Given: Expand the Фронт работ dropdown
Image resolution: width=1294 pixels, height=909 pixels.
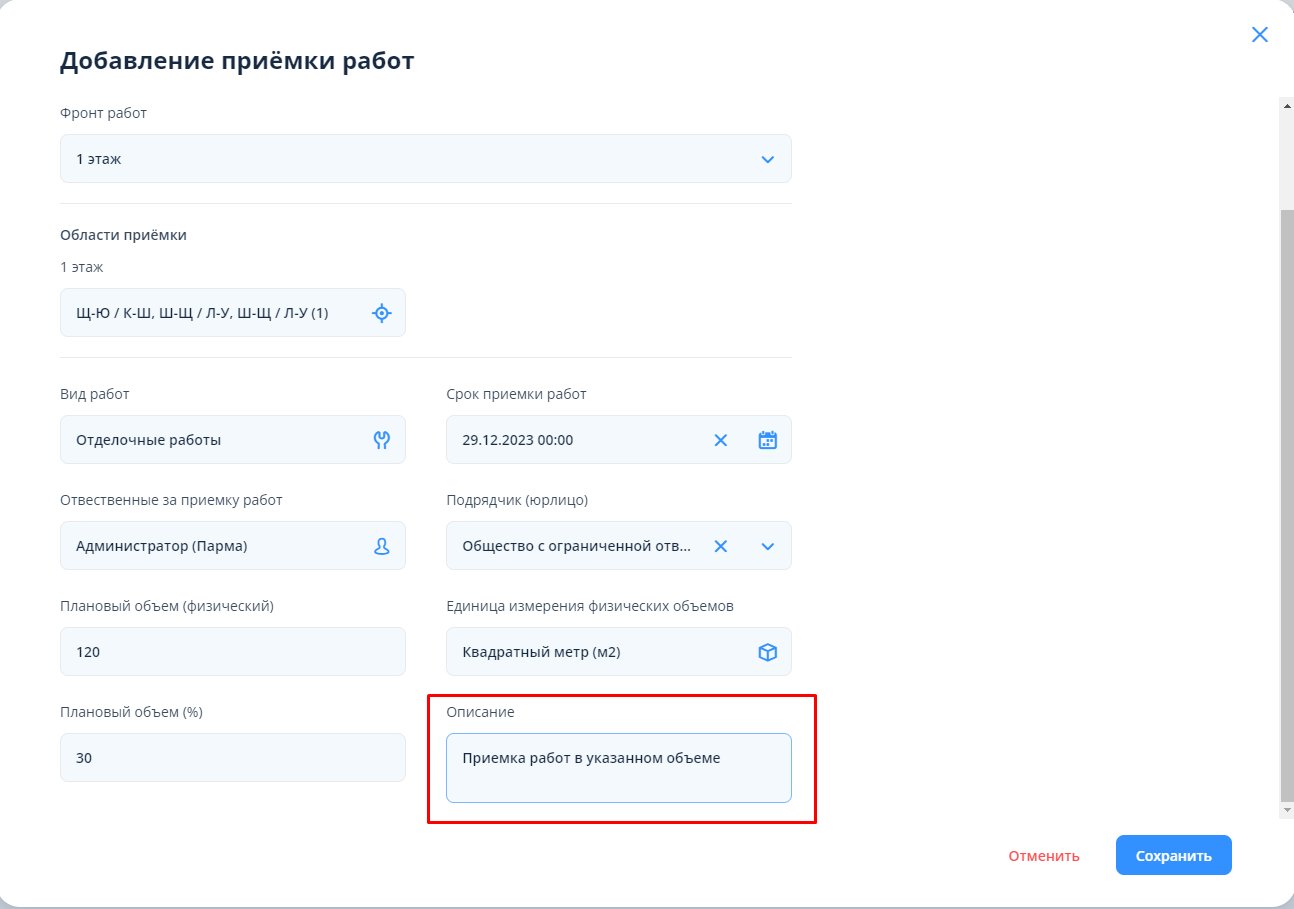Looking at the screenshot, I should point(767,159).
